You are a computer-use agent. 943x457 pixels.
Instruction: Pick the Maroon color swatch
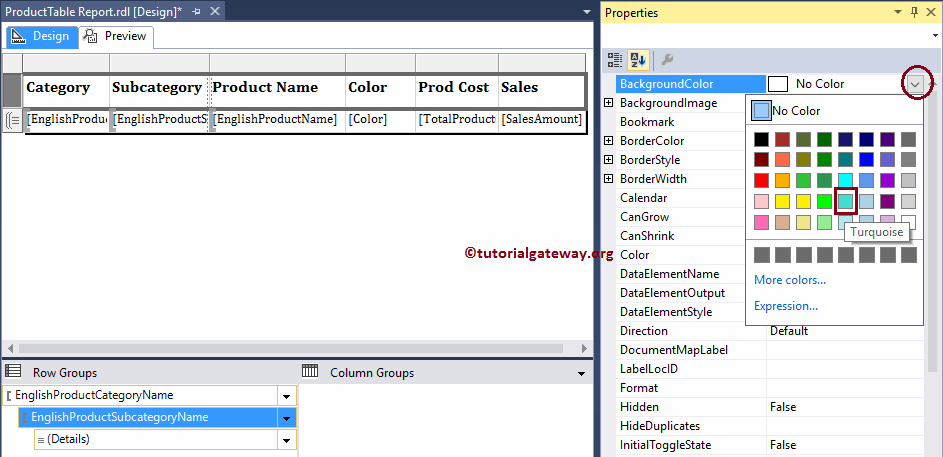tap(761, 160)
